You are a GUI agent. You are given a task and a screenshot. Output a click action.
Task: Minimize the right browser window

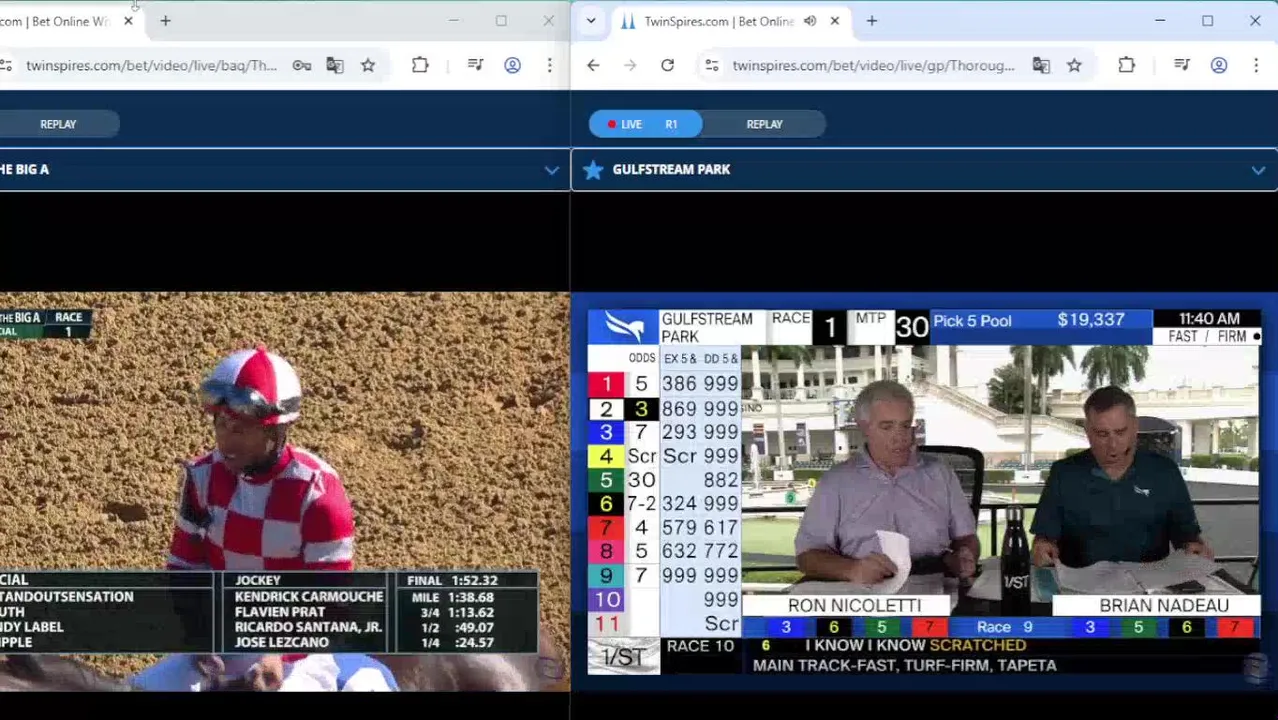click(x=1160, y=21)
